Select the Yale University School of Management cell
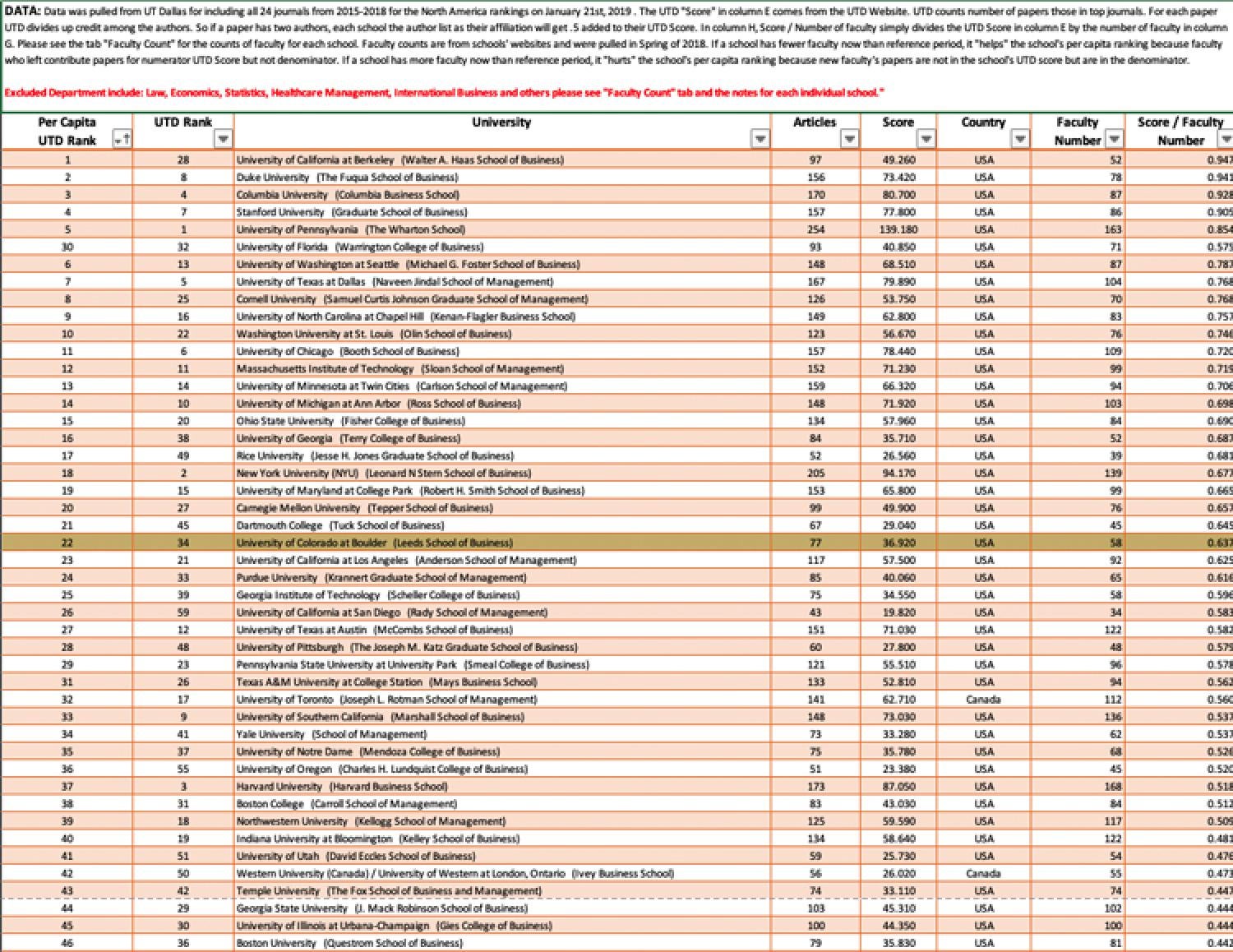The image size is (1233, 952). [502, 734]
